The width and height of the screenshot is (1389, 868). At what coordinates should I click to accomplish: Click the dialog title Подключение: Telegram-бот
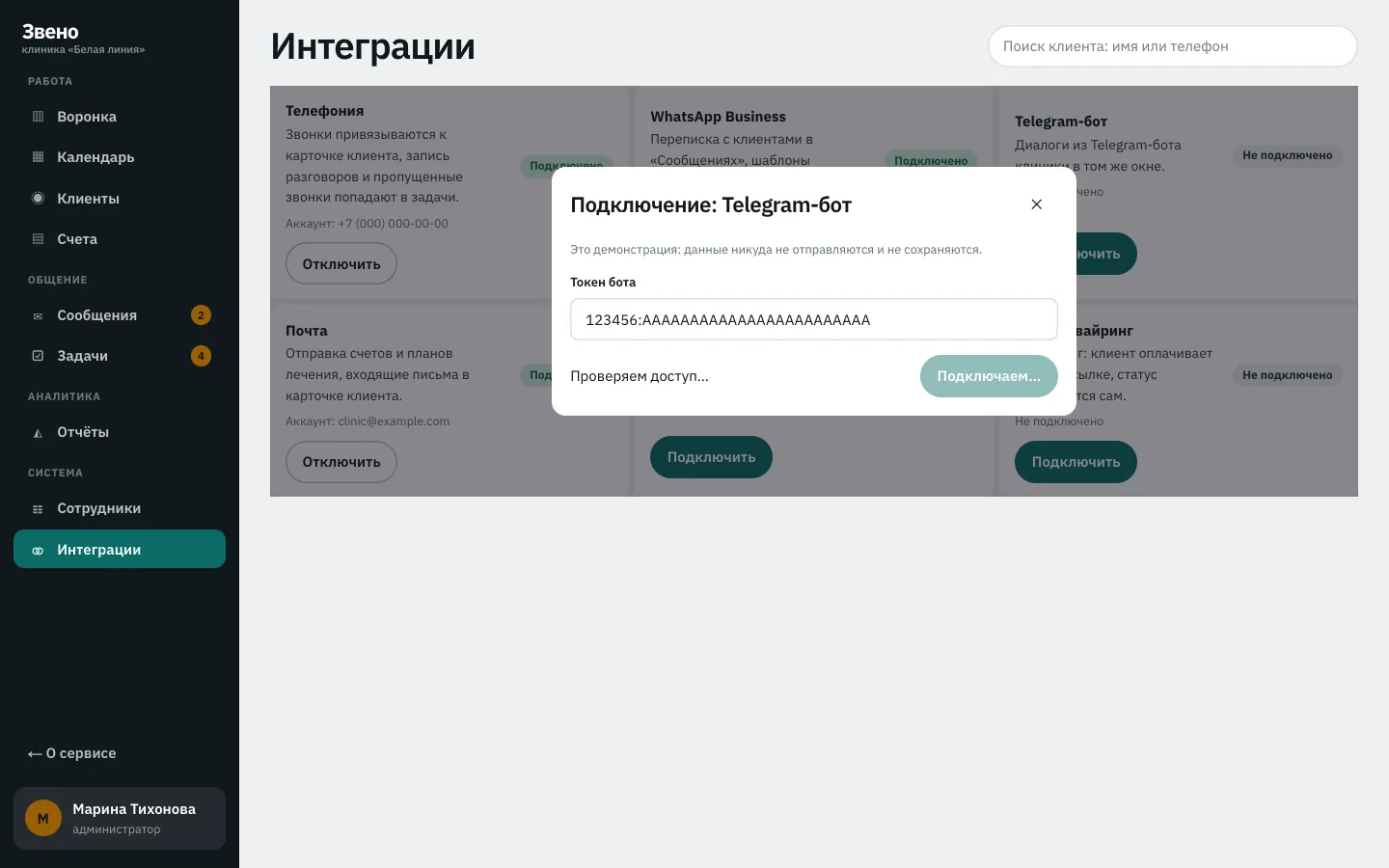tap(711, 204)
